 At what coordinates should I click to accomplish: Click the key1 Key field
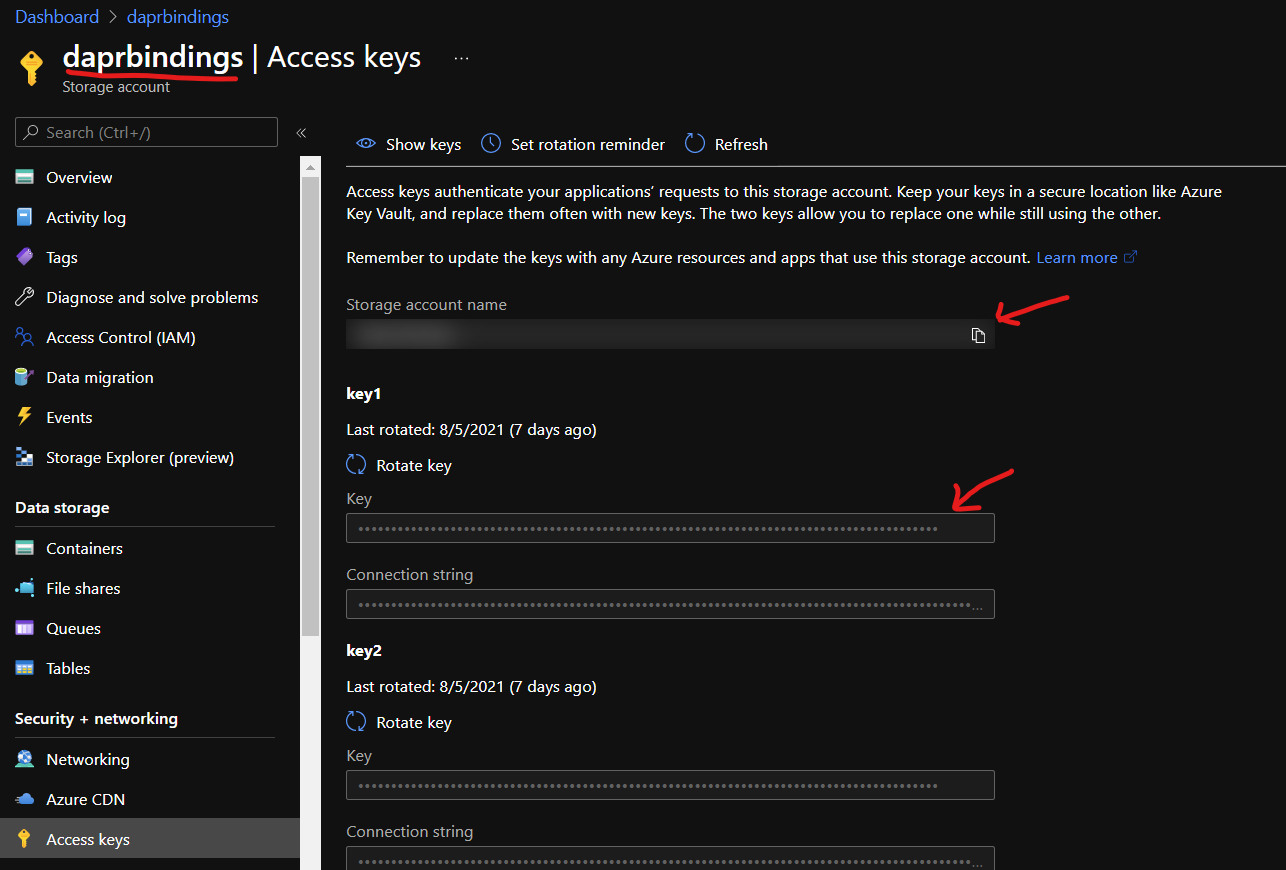click(670, 528)
